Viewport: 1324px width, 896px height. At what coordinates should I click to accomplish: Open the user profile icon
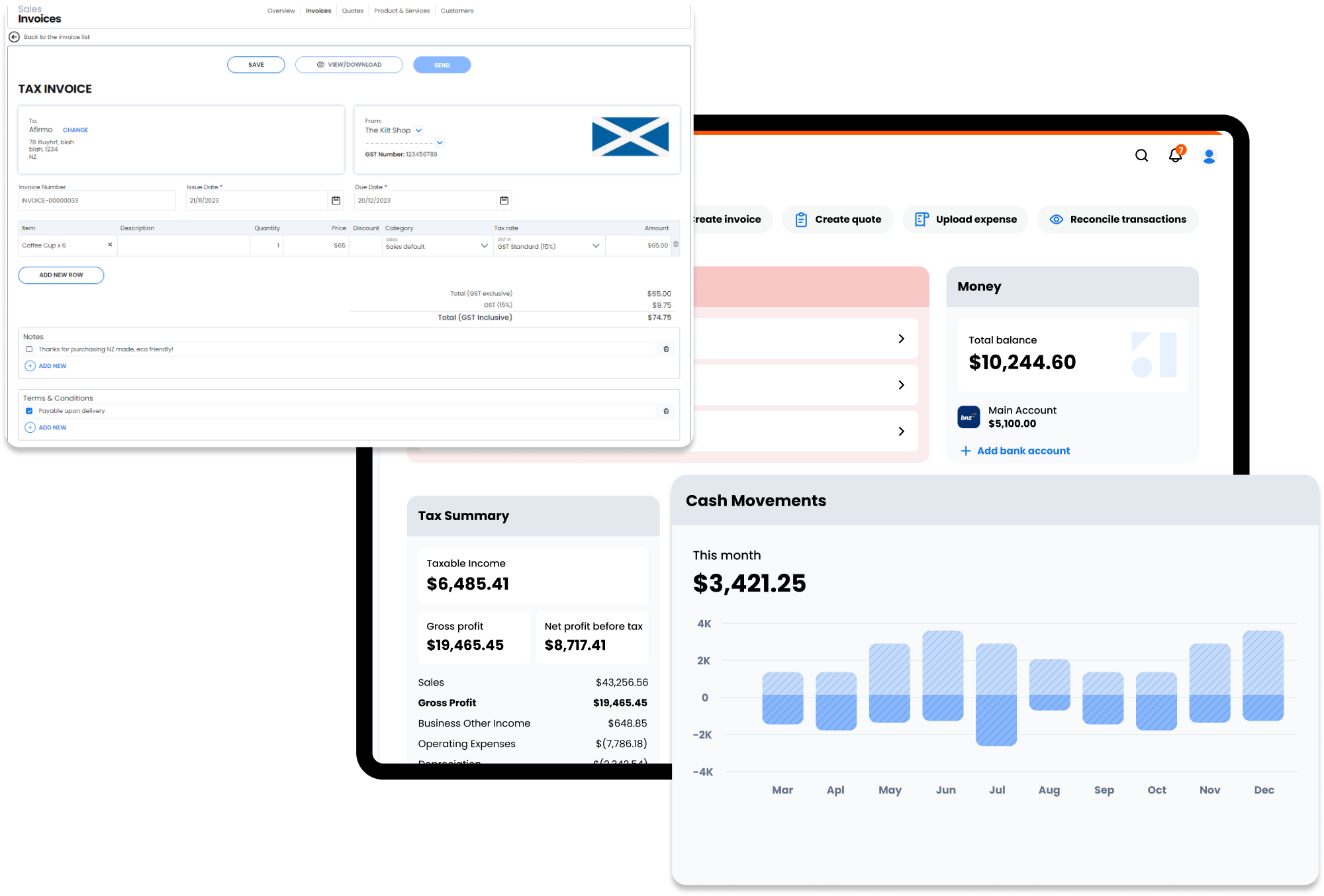point(1209,156)
